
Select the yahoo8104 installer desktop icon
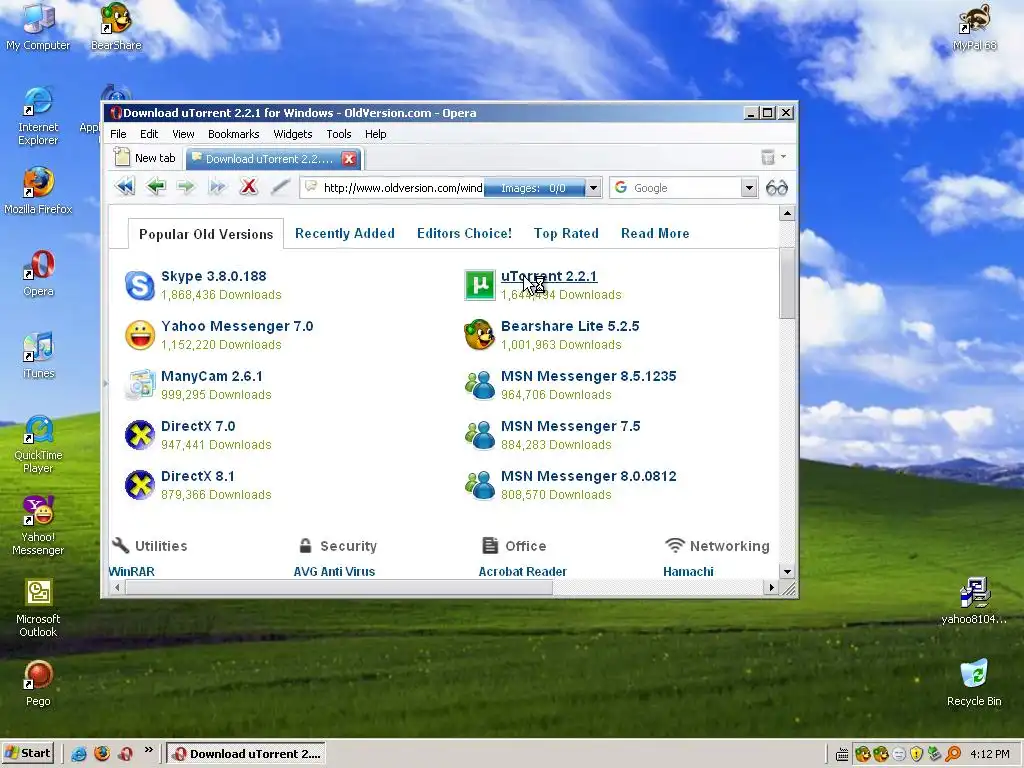click(974, 601)
